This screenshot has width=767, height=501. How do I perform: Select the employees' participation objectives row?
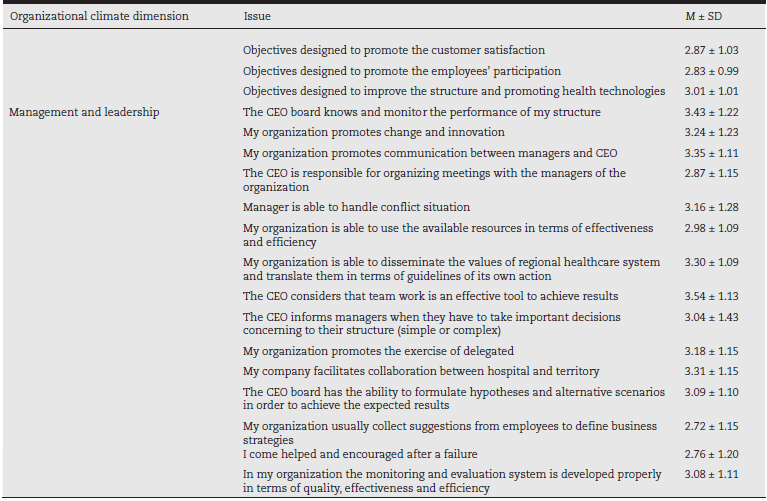pyautogui.click(x=401, y=71)
